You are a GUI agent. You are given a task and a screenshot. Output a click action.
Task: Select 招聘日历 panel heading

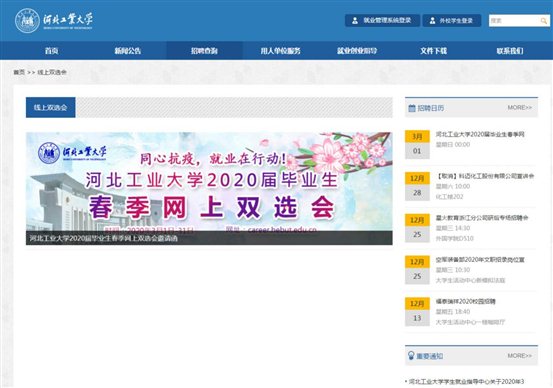(x=431, y=108)
